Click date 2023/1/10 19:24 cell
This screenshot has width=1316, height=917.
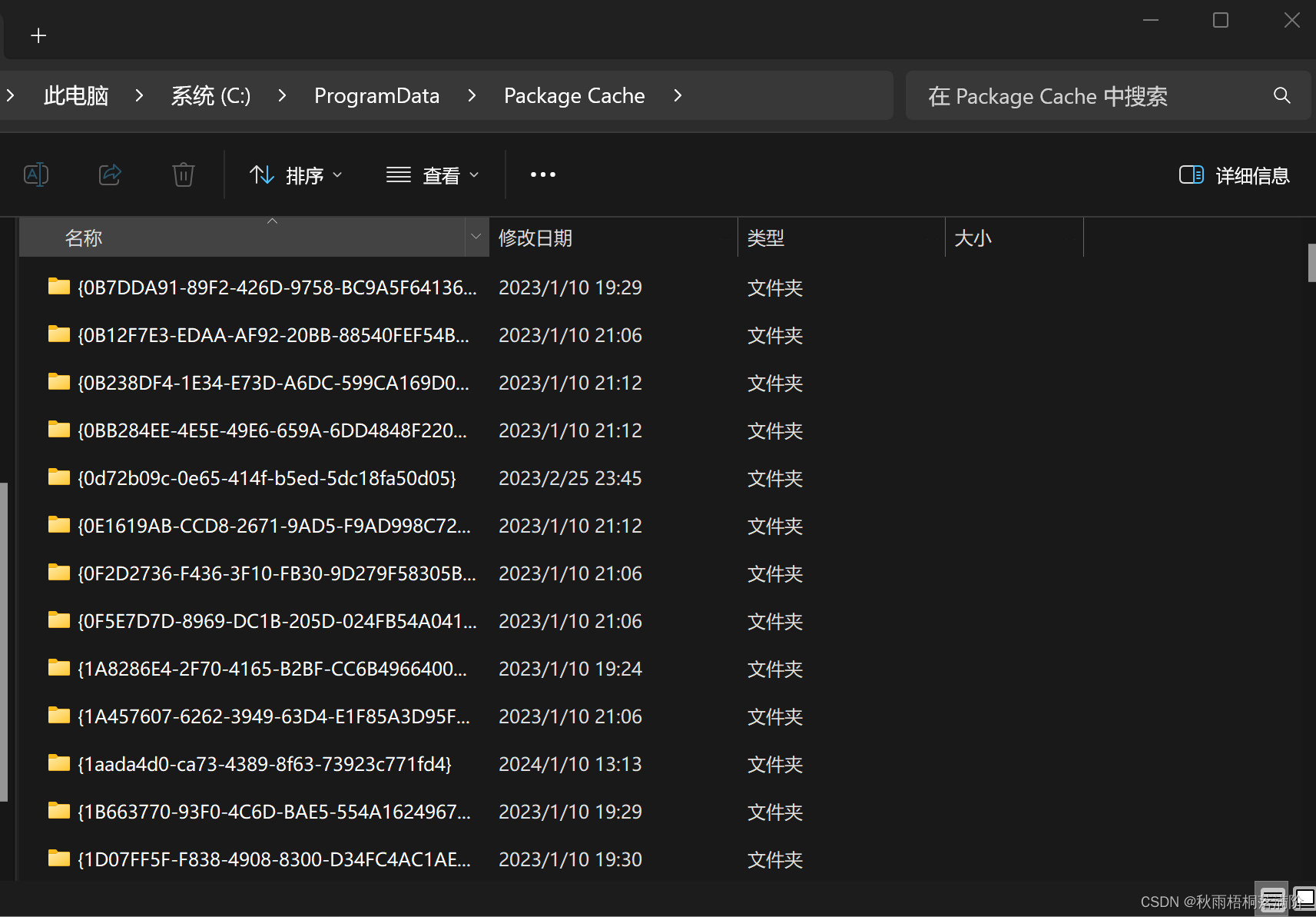[x=570, y=669]
